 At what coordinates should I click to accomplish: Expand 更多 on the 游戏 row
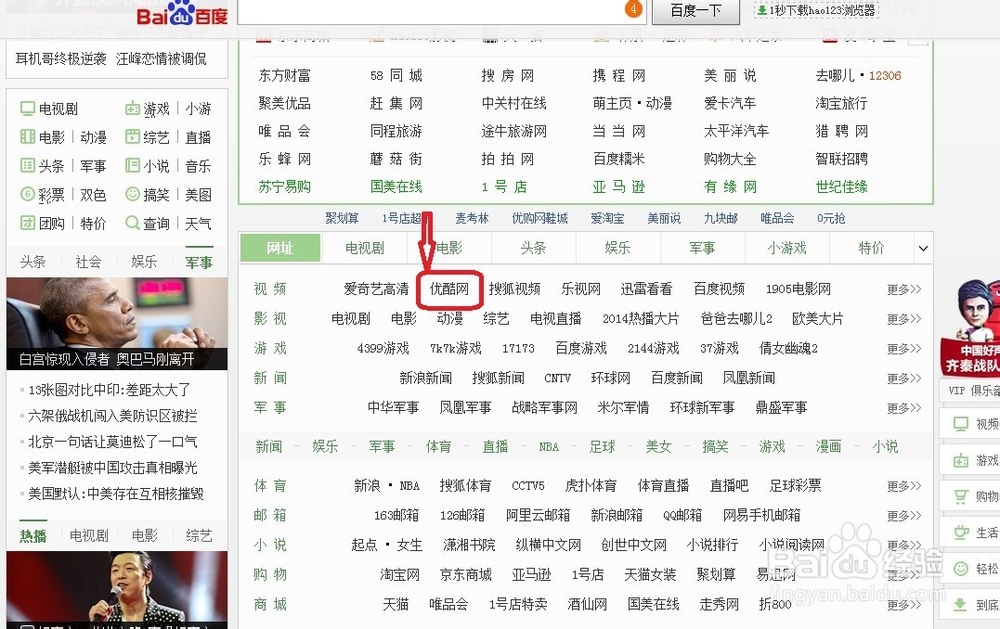tap(904, 348)
